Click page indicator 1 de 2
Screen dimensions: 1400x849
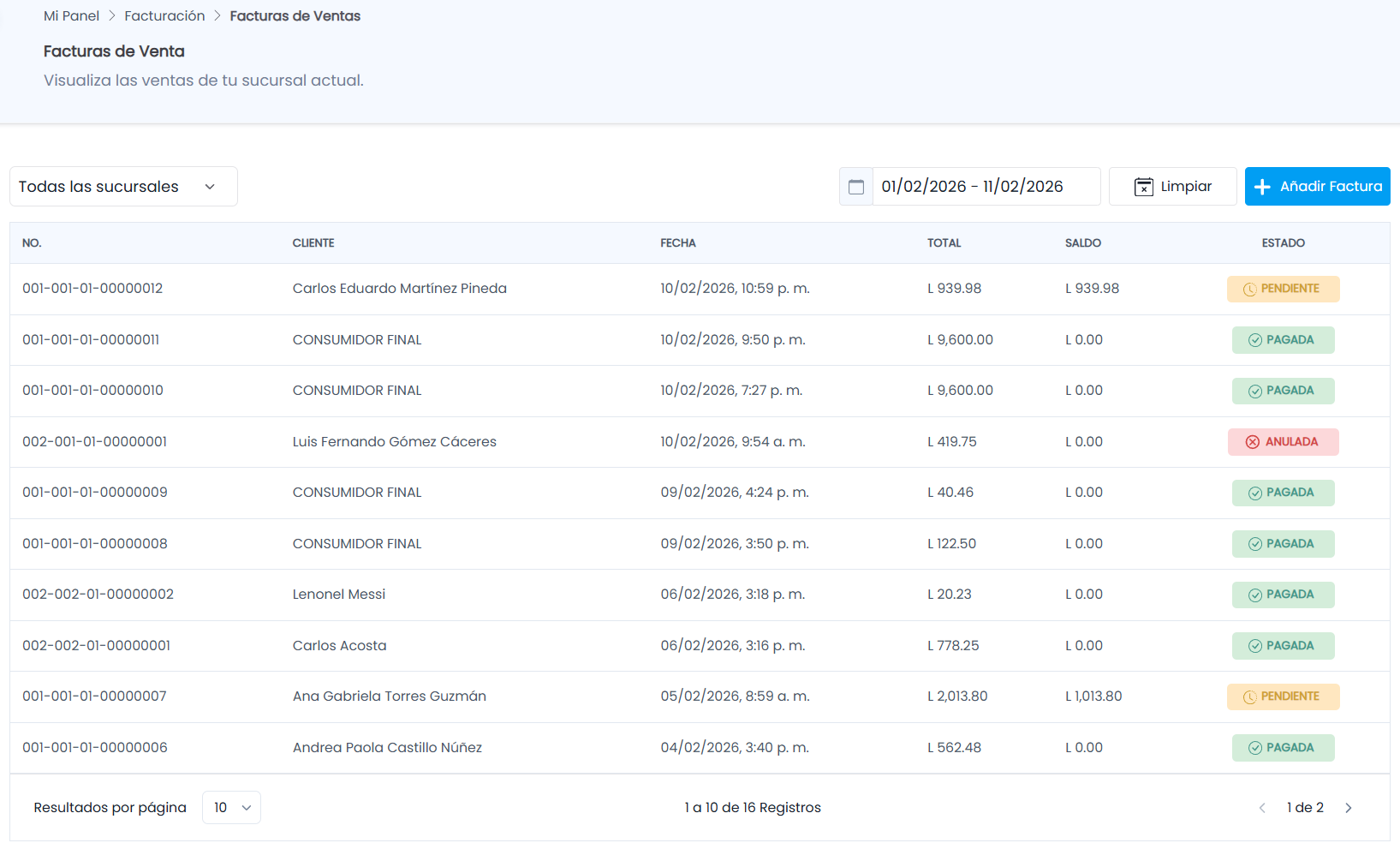tap(1305, 808)
